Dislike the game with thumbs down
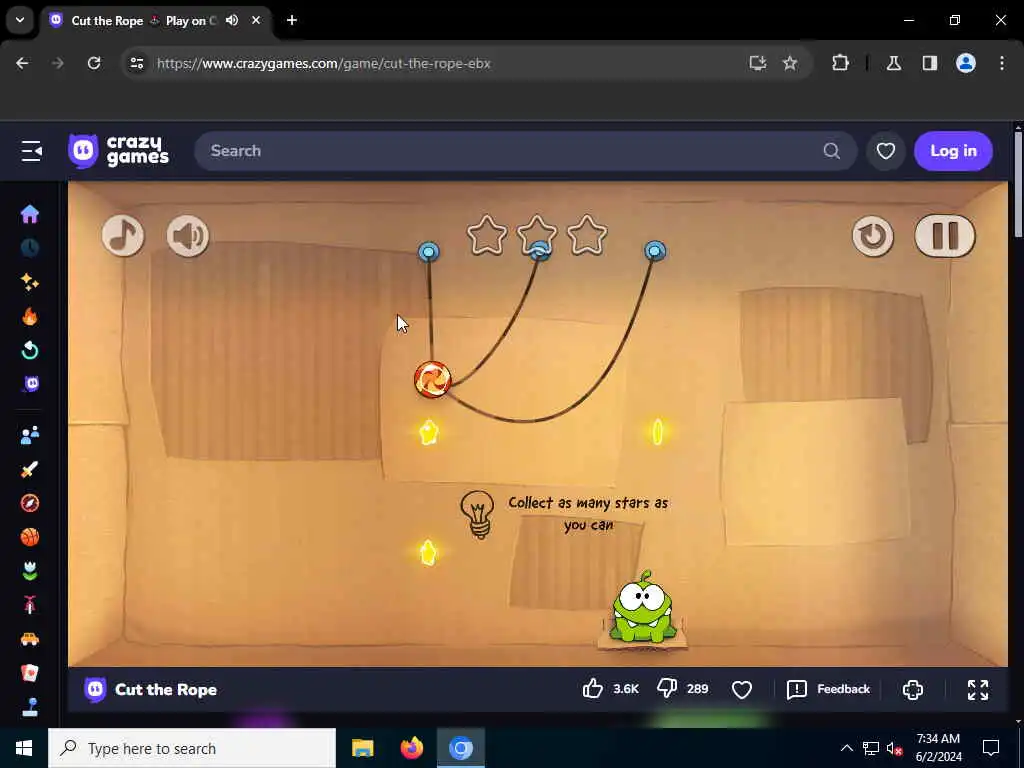Image resolution: width=1024 pixels, height=768 pixels. [667, 688]
